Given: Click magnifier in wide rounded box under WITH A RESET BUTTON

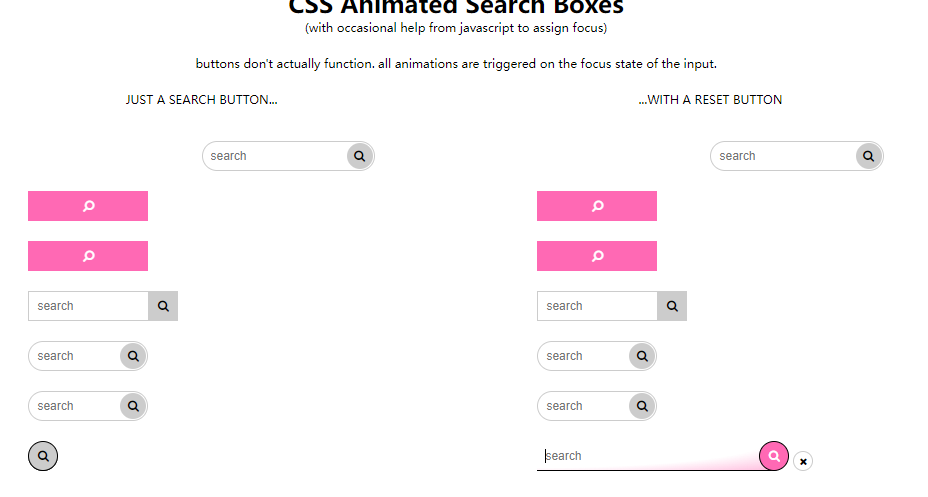Looking at the screenshot, I should coord(868,156).
